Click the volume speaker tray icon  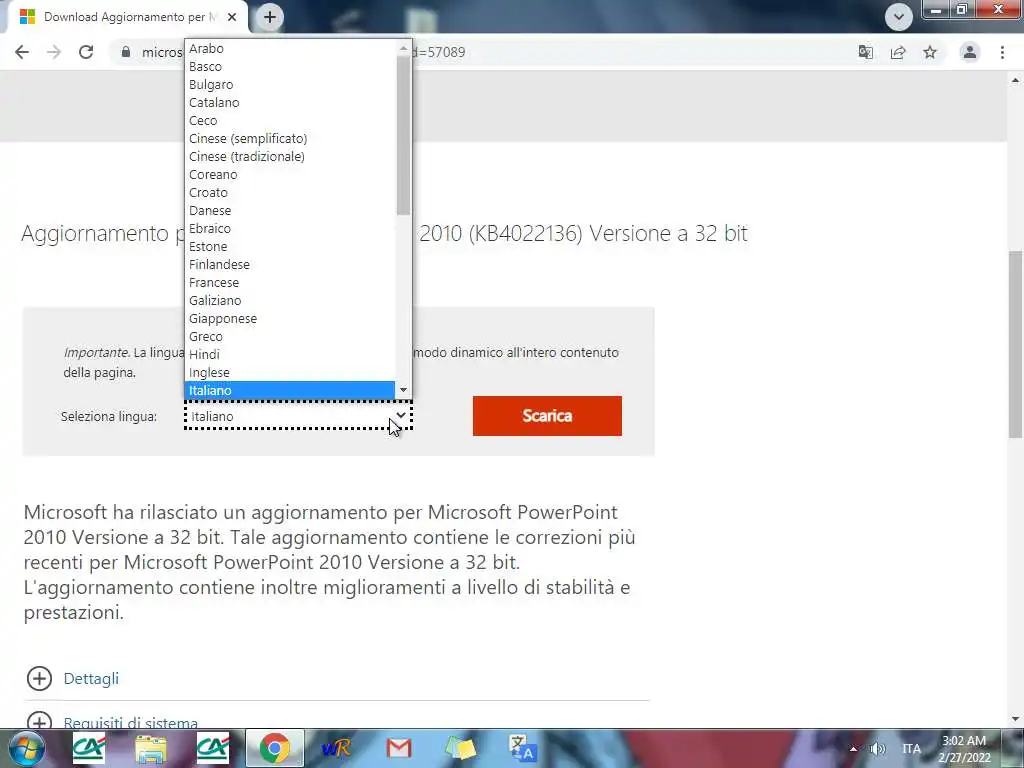(x=878, y=749)
